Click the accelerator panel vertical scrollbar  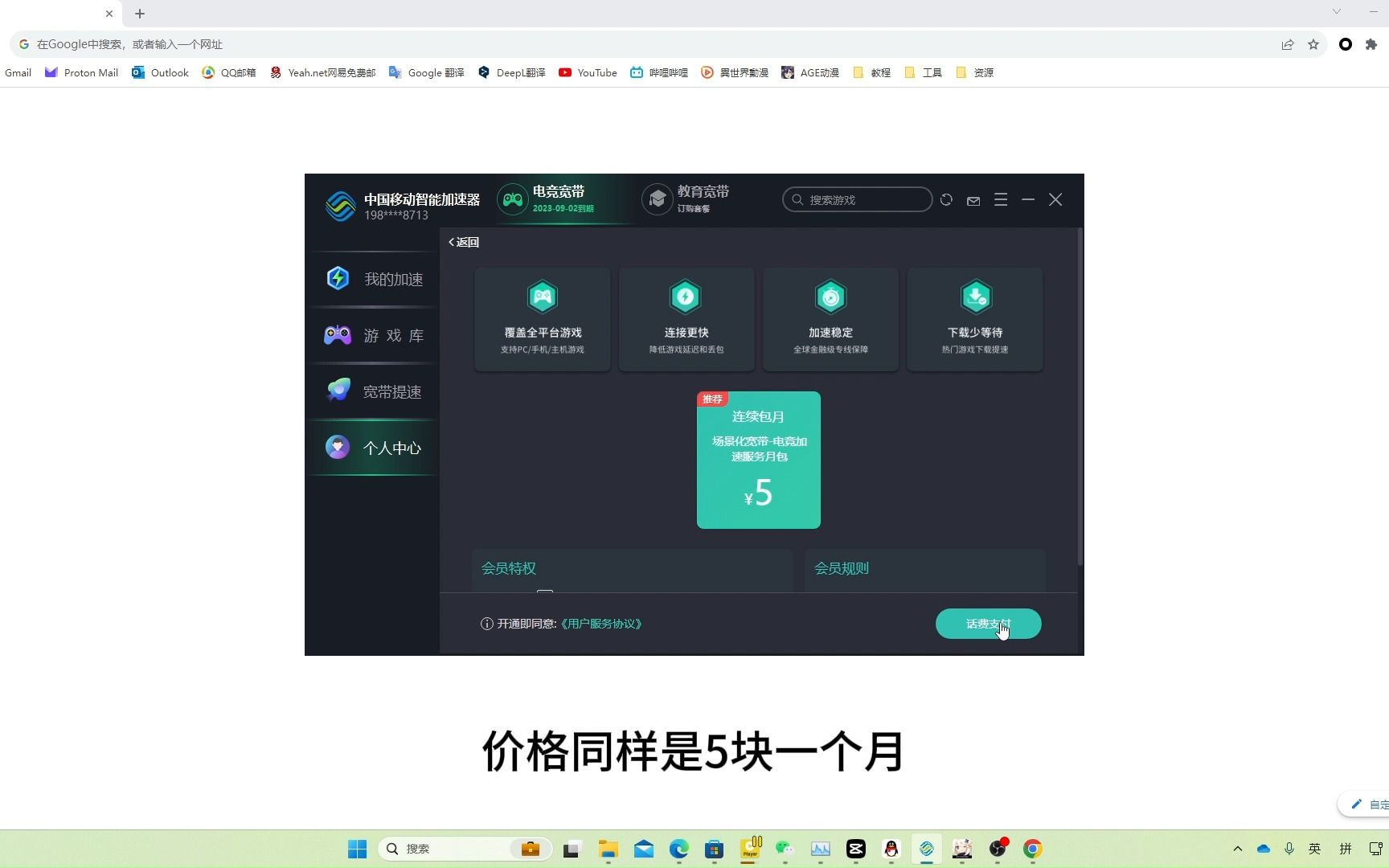pyautogui.click(x=1080, y=398)
